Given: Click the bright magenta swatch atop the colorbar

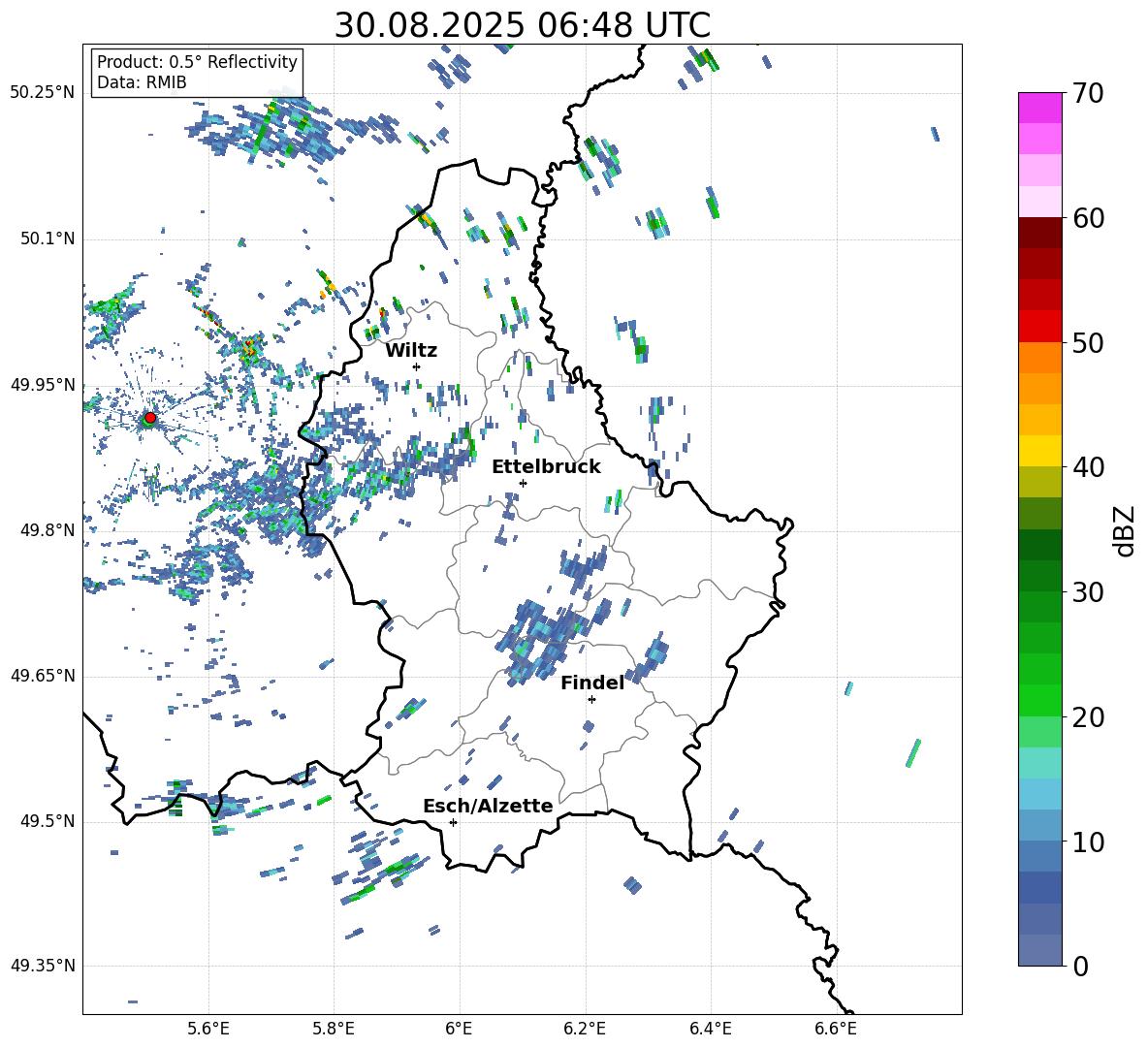Looking at the screenshot, I should (x=1040, y=108).
